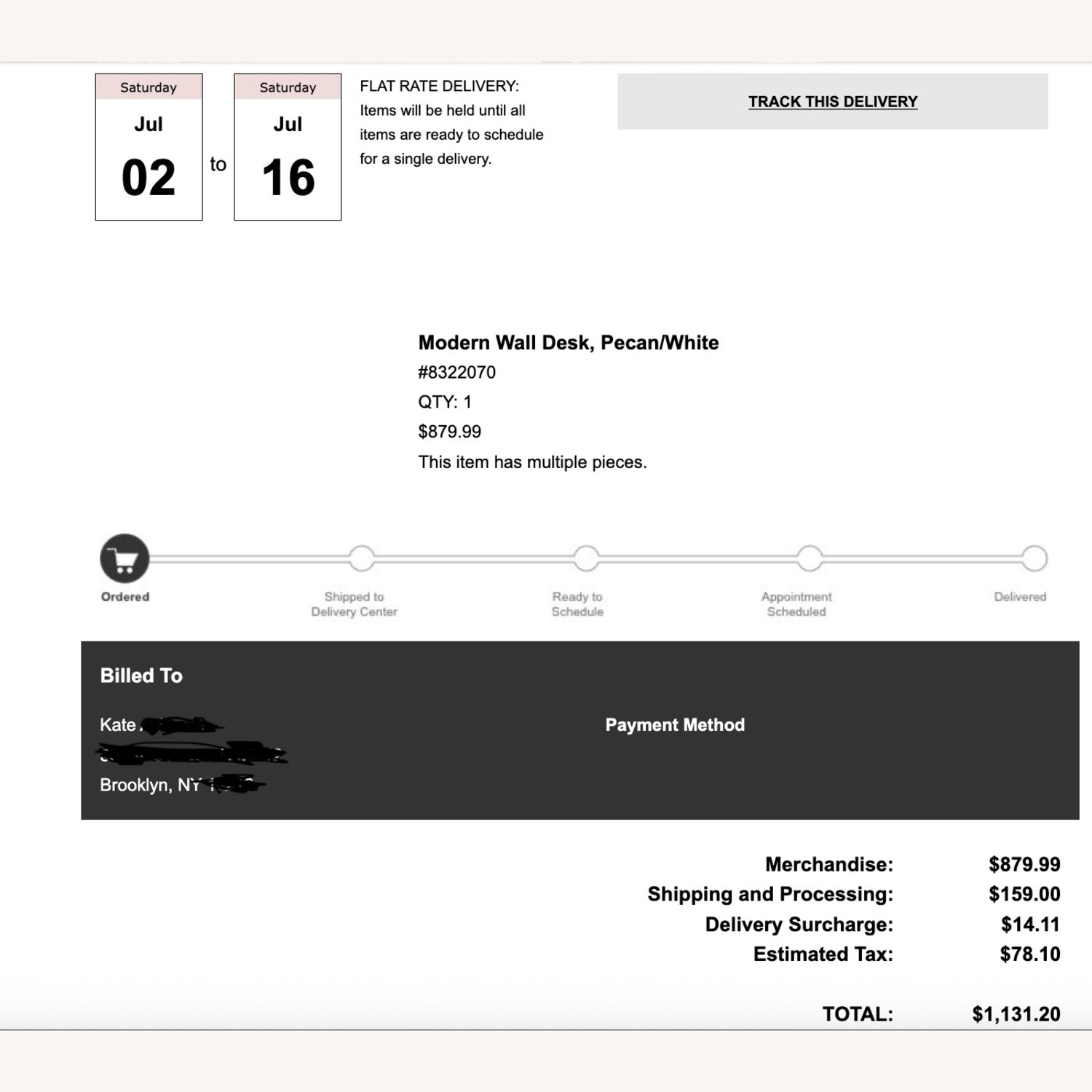Click the Ordered shopping cart icon

coord(124,558)
